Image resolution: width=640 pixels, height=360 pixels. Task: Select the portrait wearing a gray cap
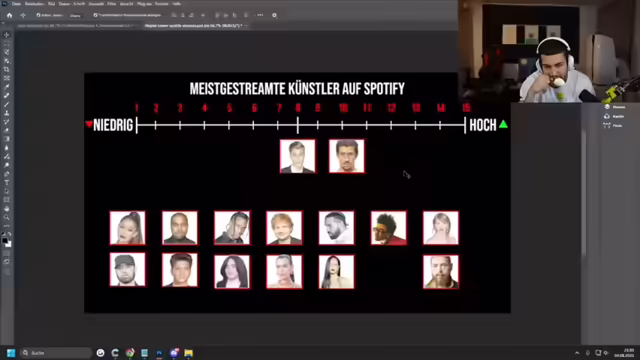coord(127,269)
